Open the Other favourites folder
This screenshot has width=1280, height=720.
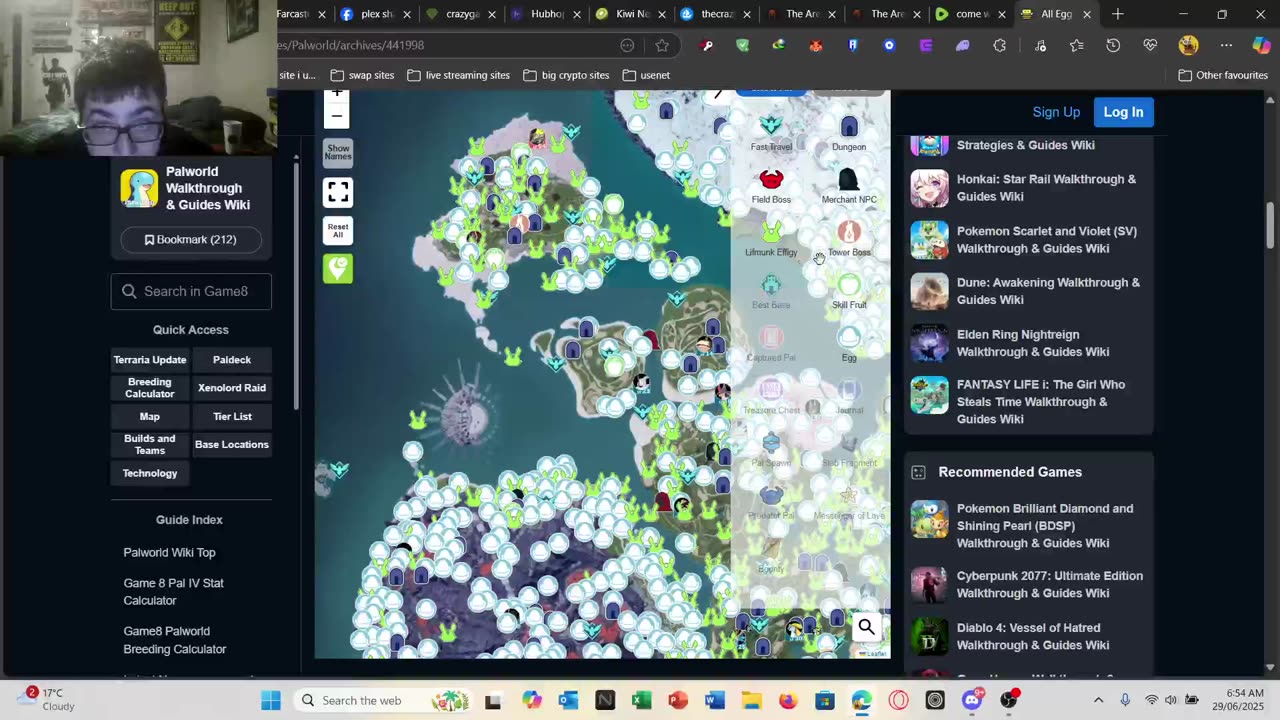(x=1223, y=75)
